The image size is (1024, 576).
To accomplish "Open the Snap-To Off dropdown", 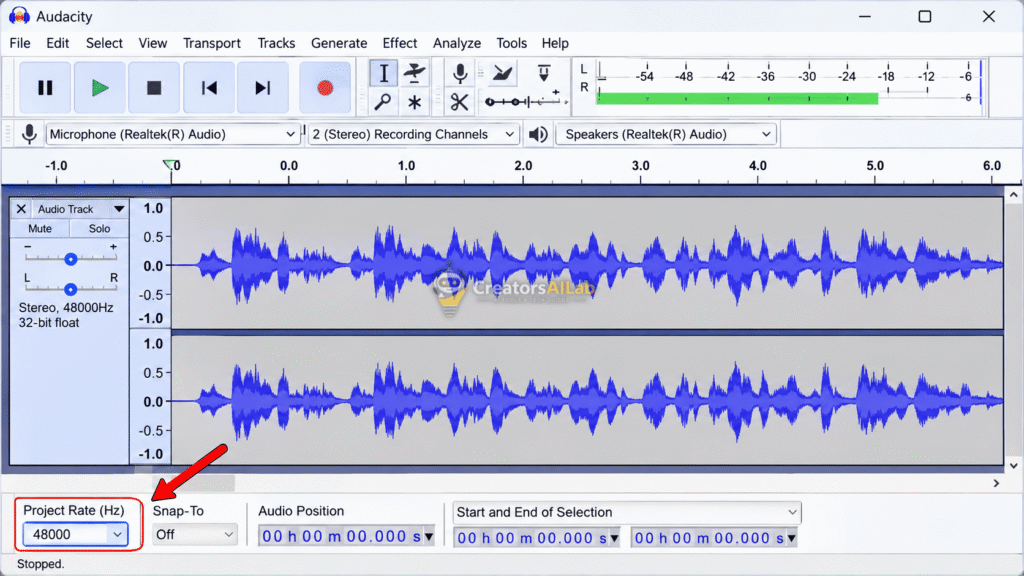I will tap(194, 535).
